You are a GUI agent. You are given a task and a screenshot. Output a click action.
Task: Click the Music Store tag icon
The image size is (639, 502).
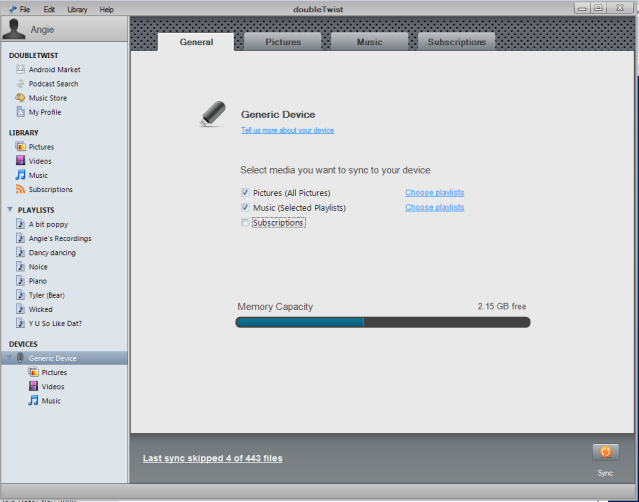pos(20,98)
